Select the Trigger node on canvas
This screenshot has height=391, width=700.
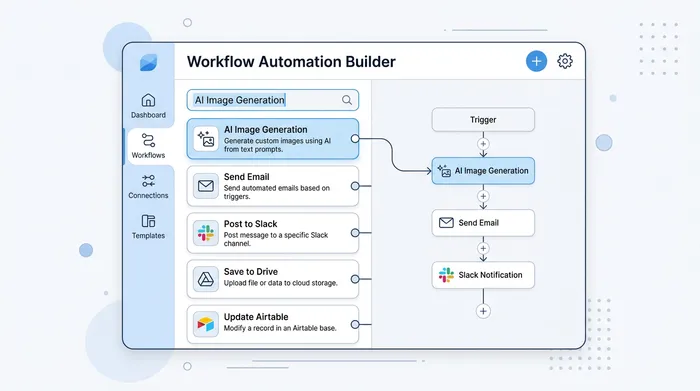point(483,120)
